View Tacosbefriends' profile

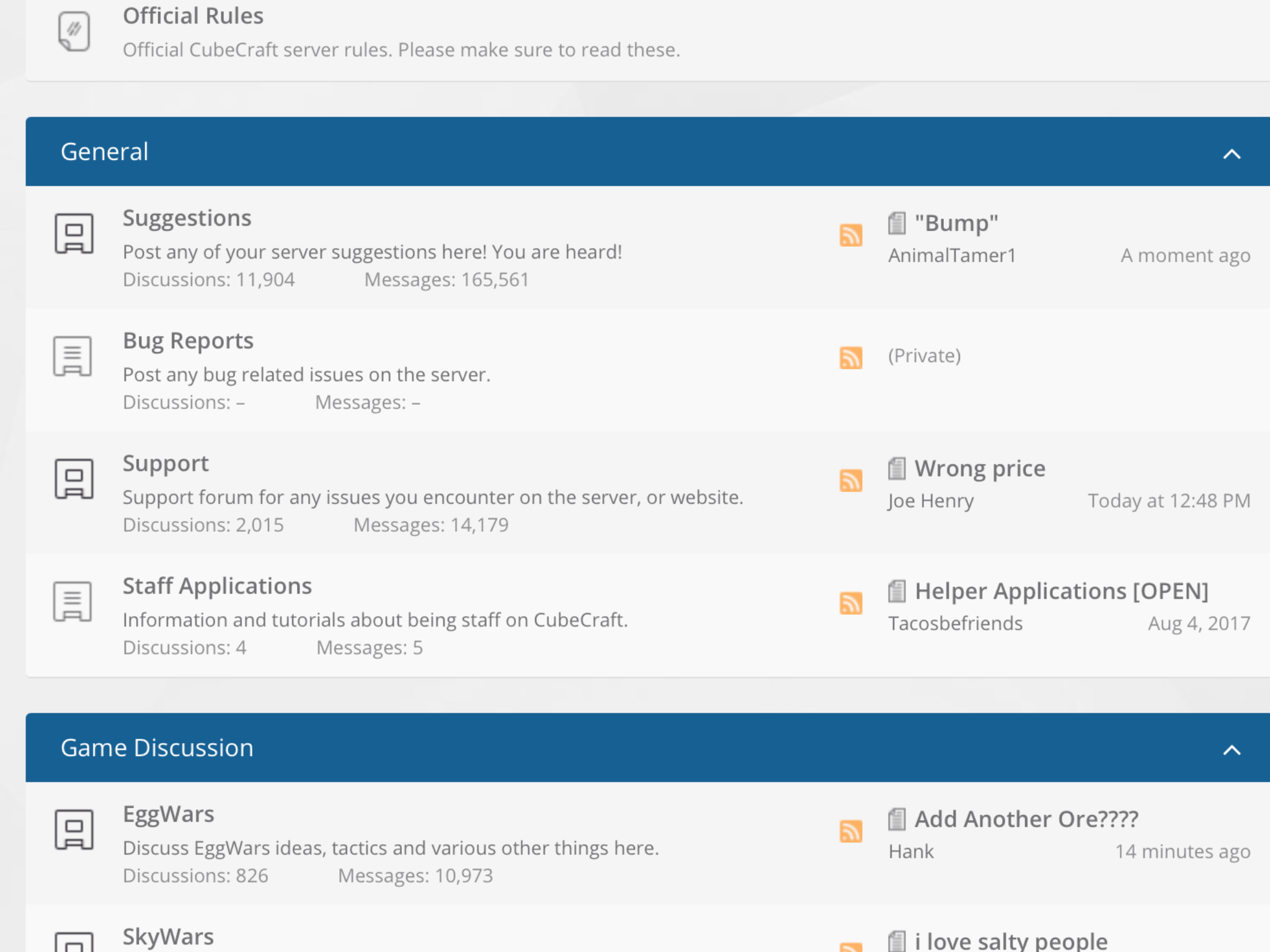[x=955, y=624]
